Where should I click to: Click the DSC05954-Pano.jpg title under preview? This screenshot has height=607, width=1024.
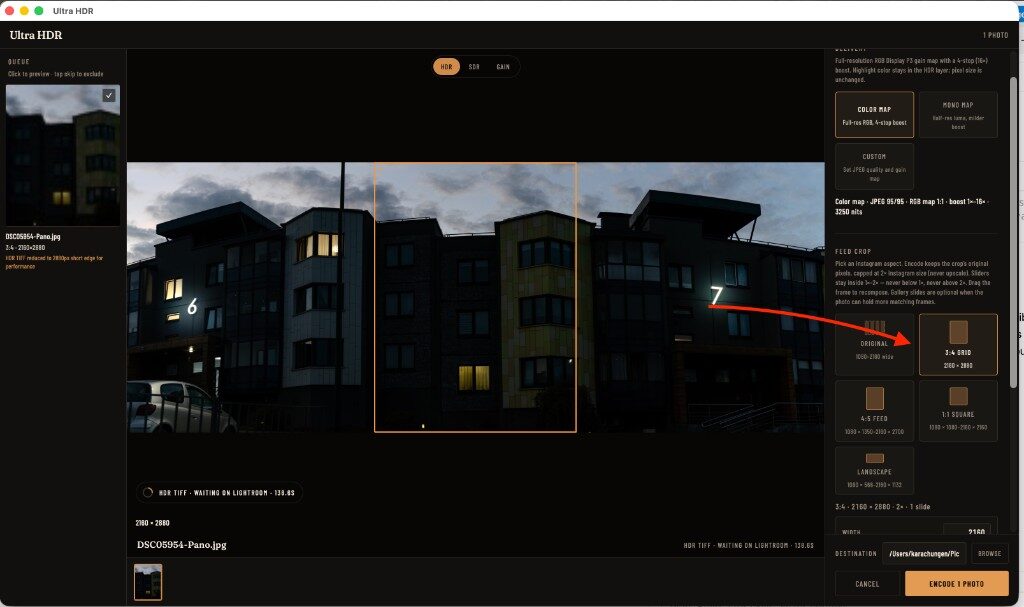click(x=182, y=544)
